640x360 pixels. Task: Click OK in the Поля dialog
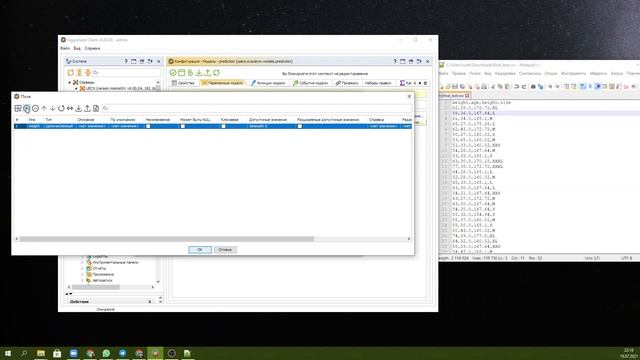(x=200, y=250)
